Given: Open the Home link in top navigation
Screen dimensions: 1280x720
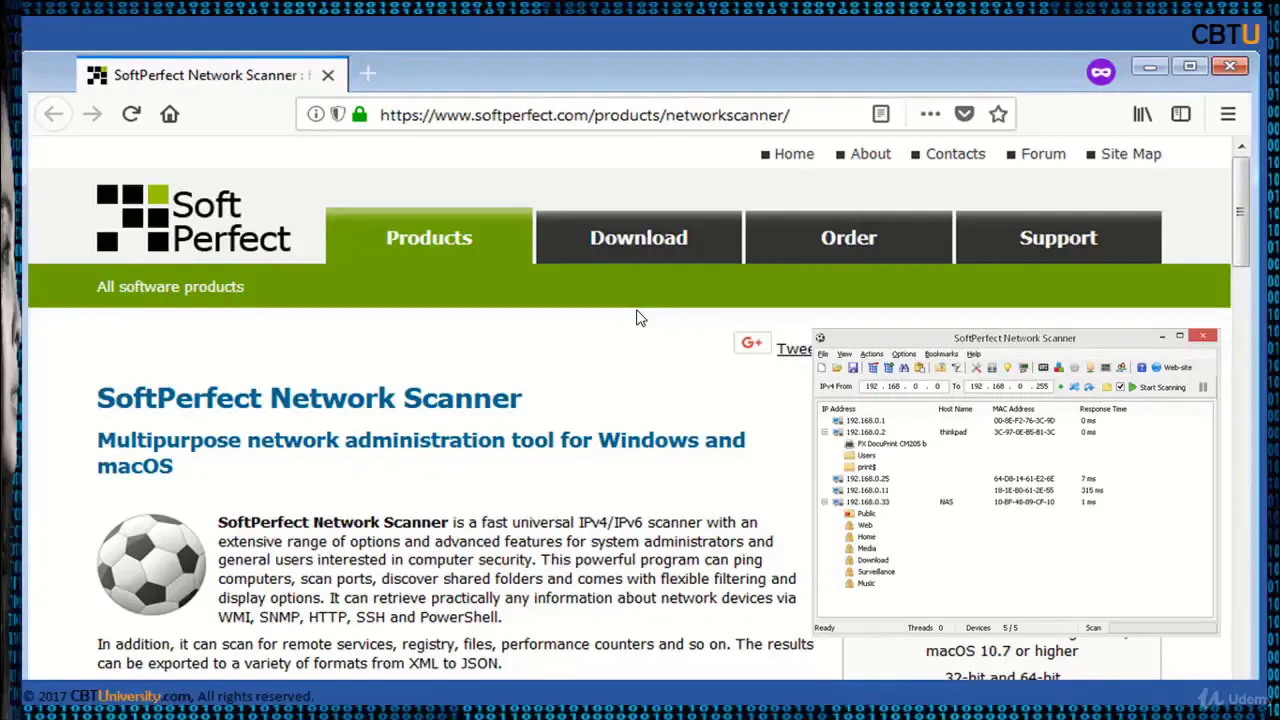Looking at the screenshot, I should [x=794, y=154].
